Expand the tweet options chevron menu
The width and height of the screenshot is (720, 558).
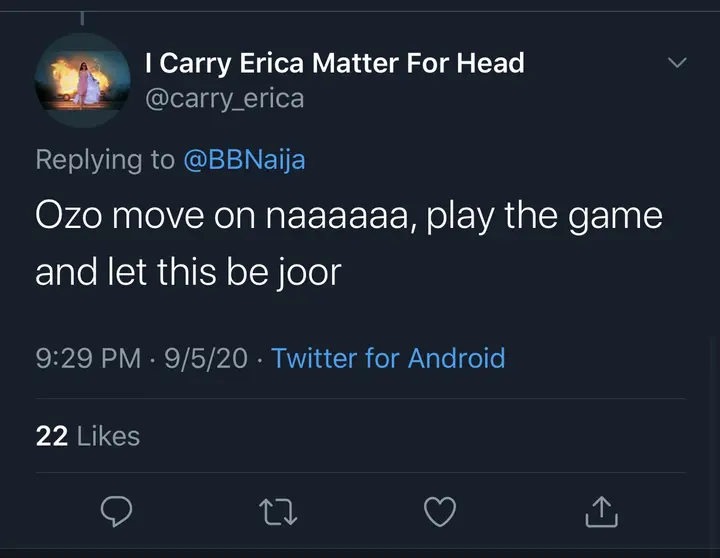677,63
